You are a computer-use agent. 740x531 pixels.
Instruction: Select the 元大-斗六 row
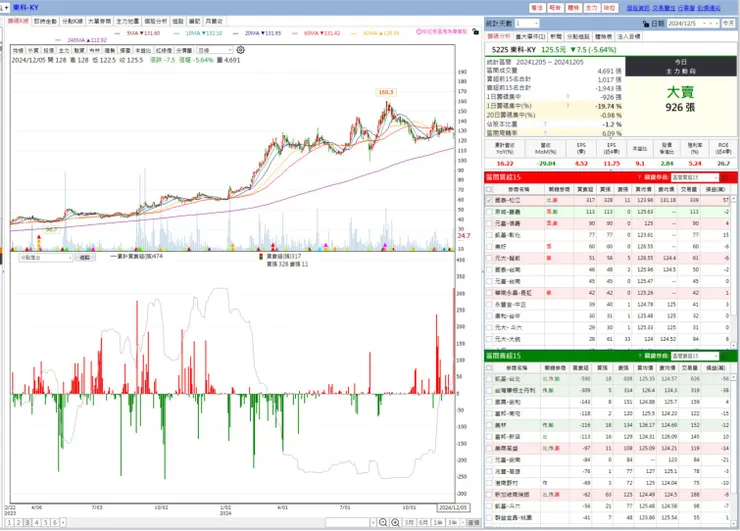pyautogui.click(x=608, y=327)
